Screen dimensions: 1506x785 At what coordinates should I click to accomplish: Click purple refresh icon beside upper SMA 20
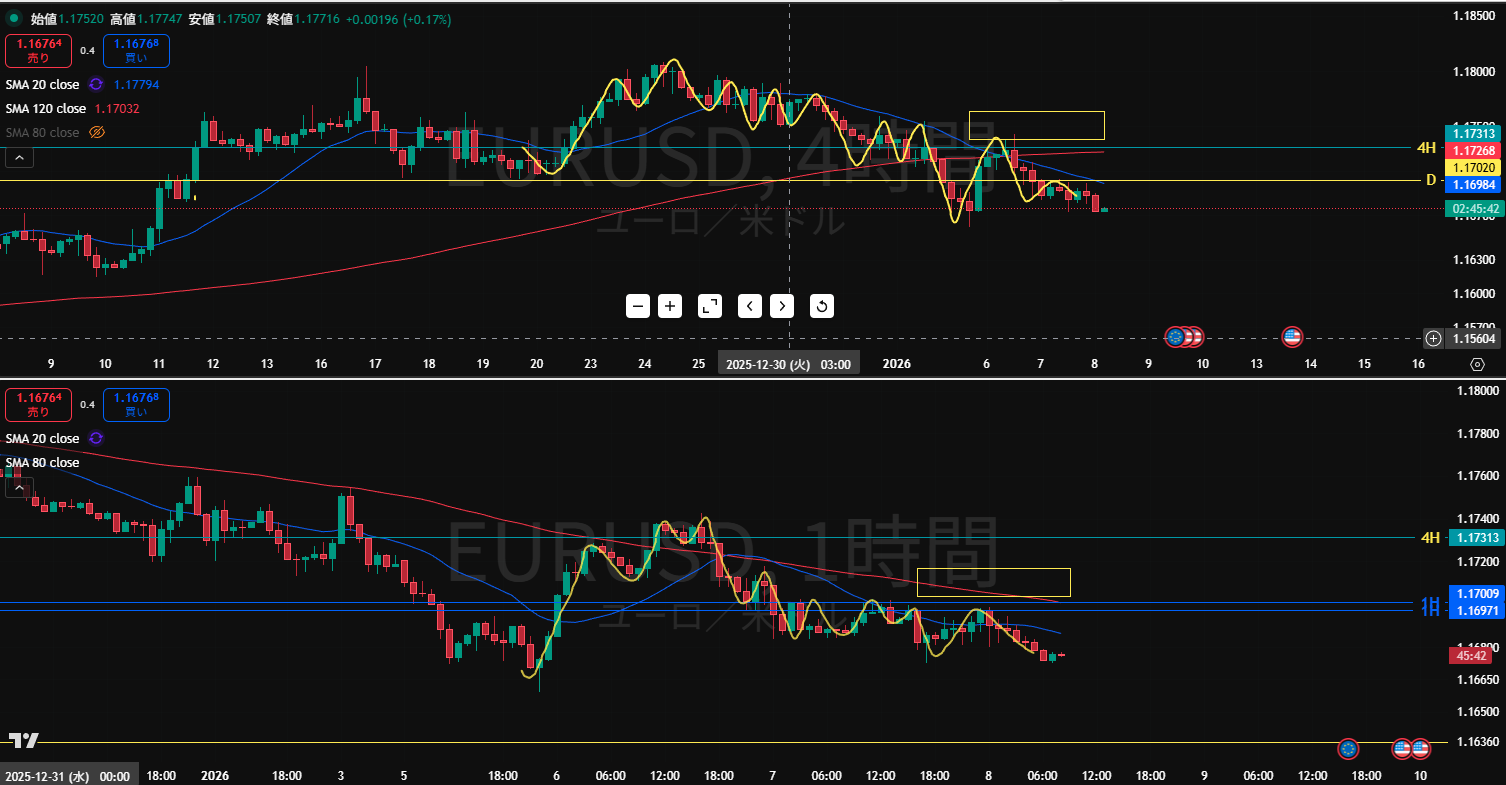96,85
